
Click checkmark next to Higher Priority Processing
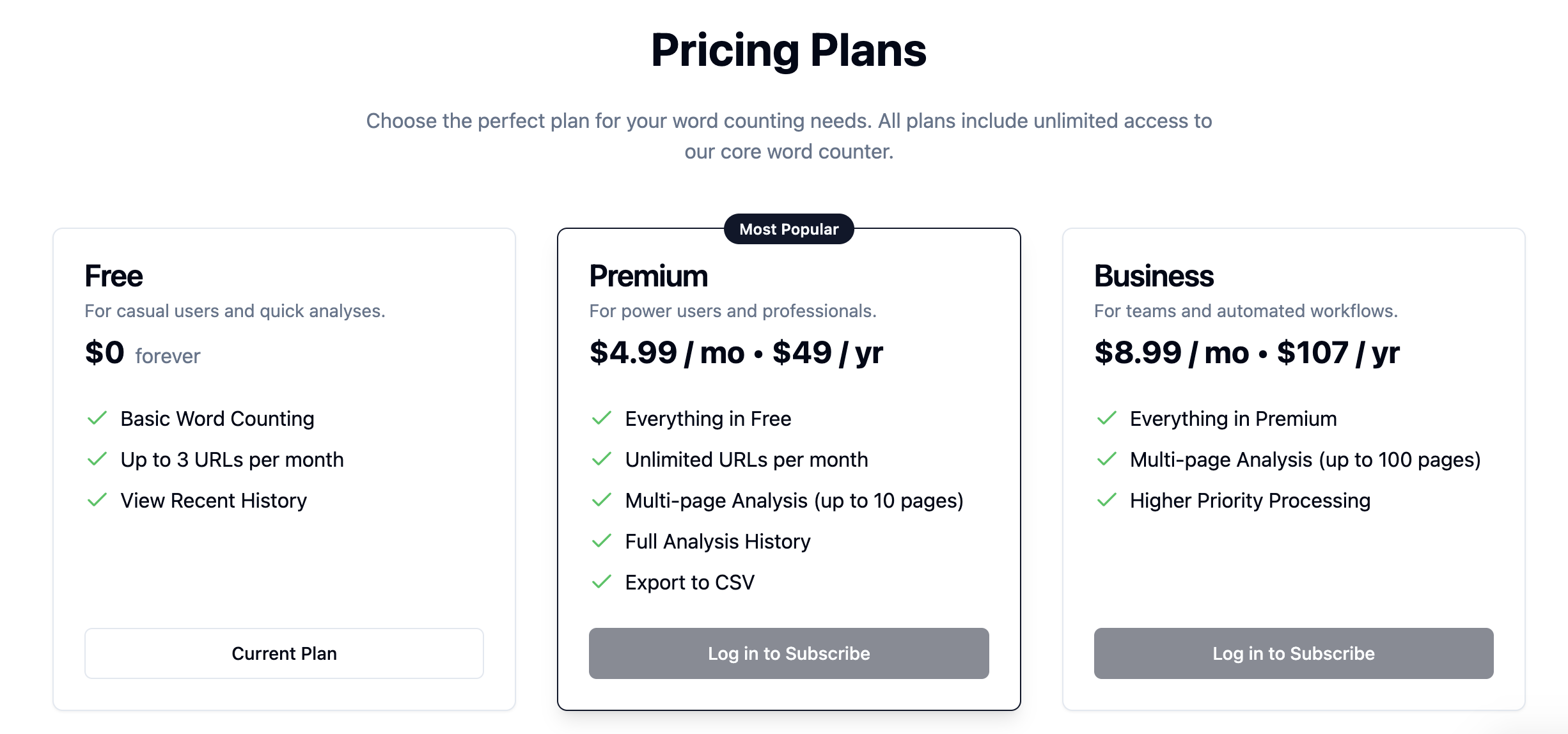(1107, 501)
